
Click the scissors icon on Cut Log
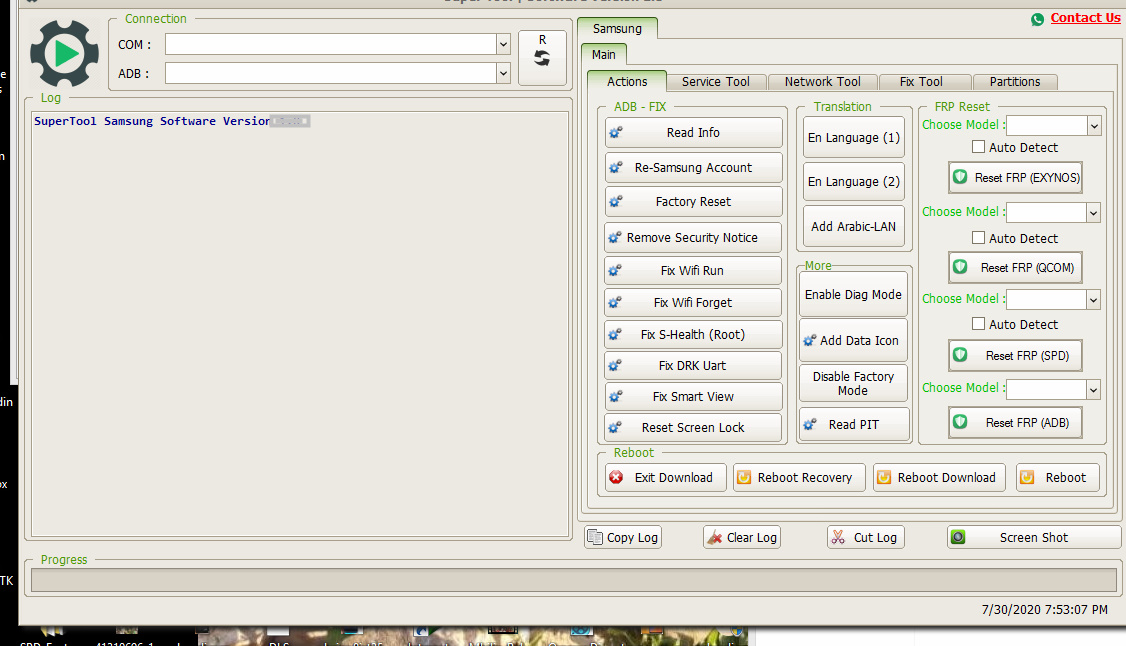[x=838, y=537]
